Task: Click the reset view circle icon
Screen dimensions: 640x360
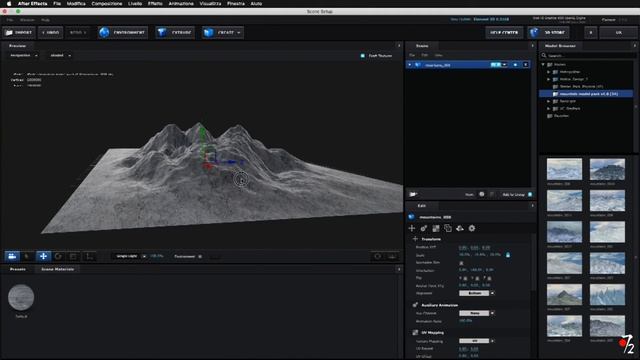Action: (378, 256)
